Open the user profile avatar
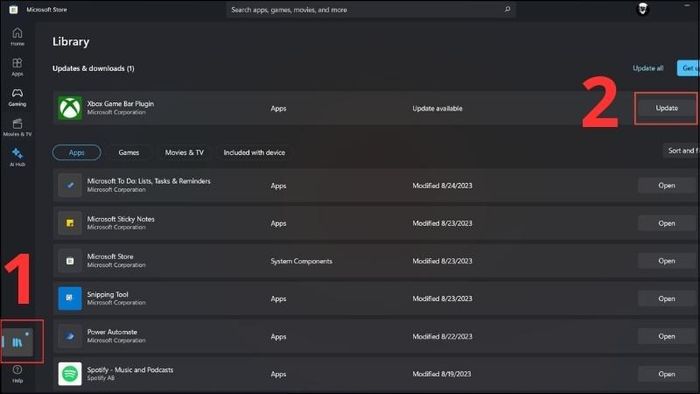 642,9
